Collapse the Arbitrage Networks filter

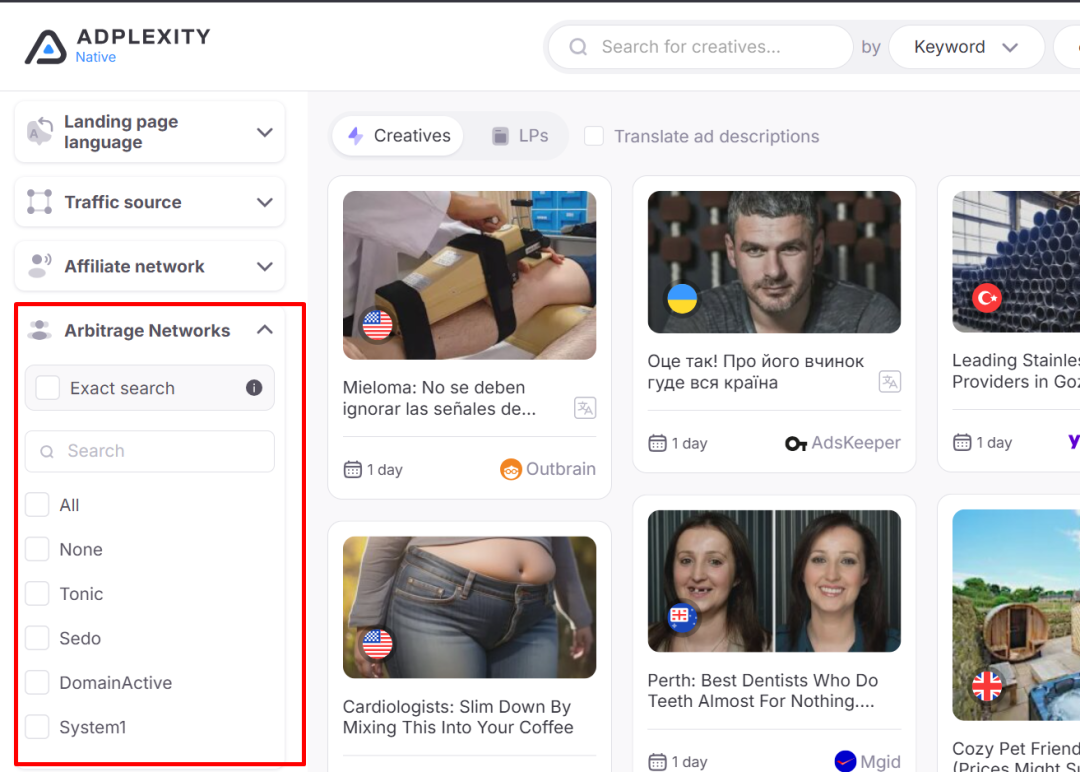coord(264,331)
